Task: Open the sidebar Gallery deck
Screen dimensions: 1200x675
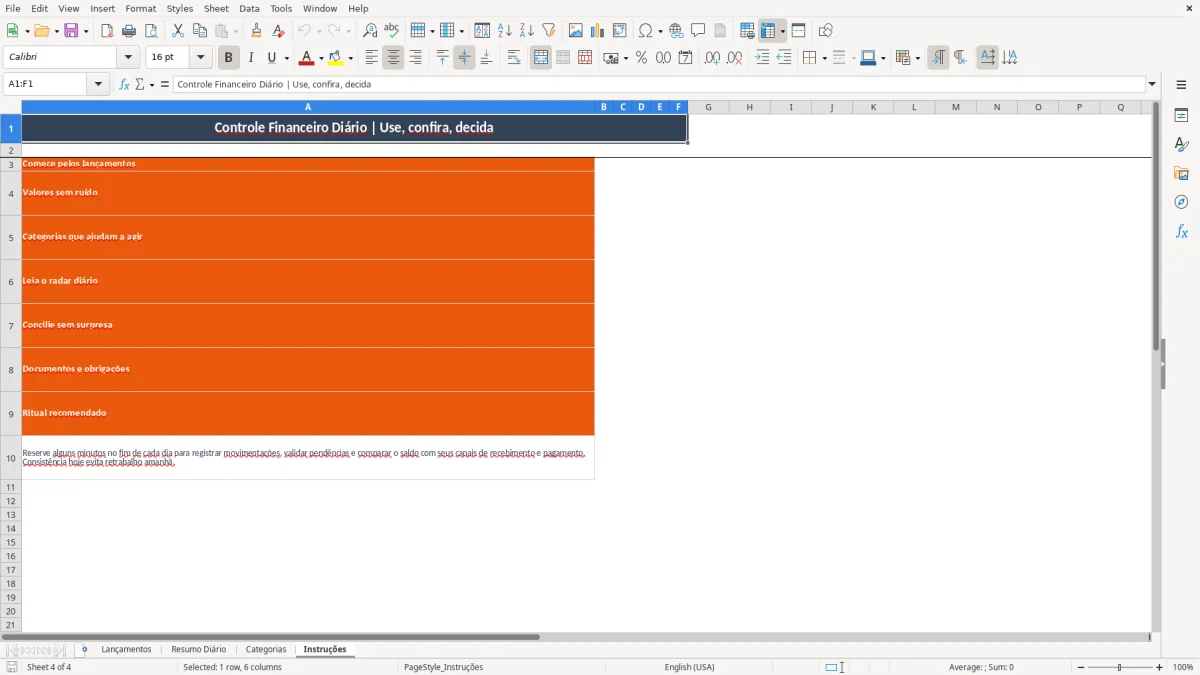Action: 1181,173
